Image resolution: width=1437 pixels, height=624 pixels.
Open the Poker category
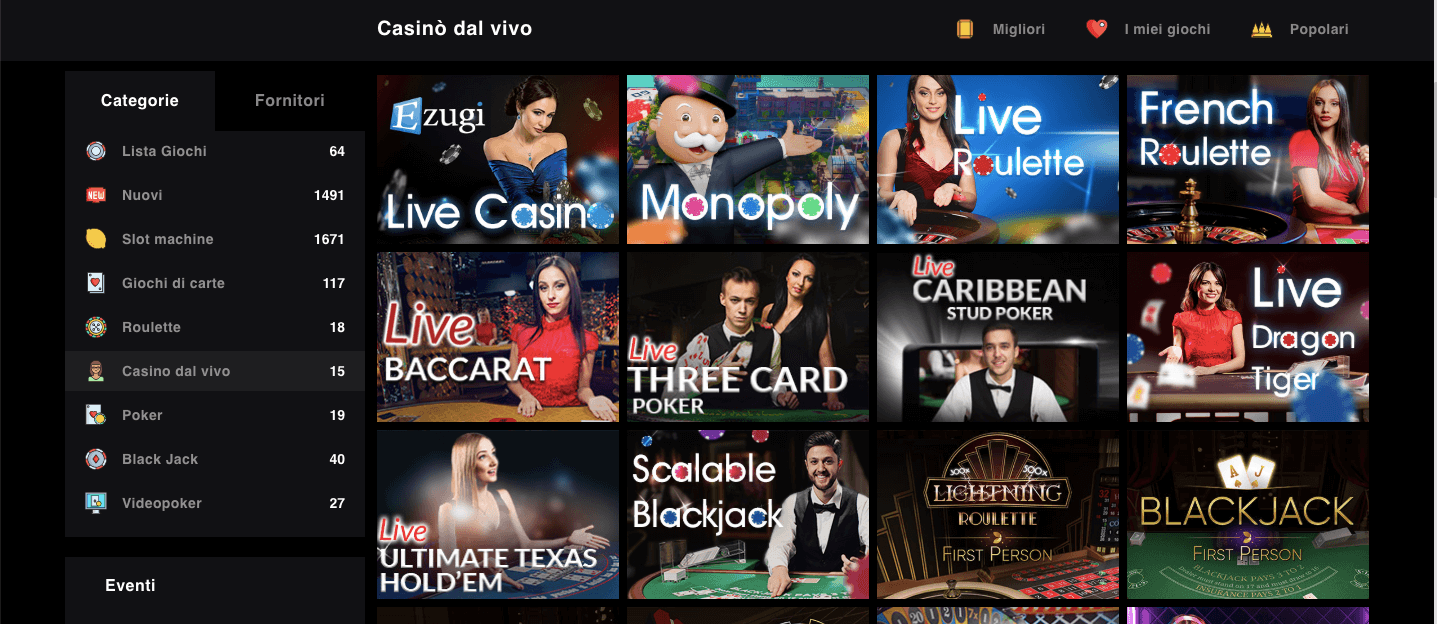(215, 415)
